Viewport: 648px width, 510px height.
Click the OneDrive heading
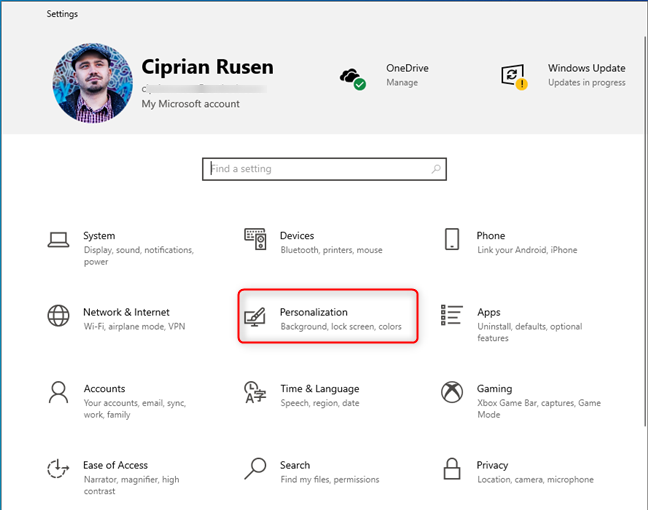(407, 68)
